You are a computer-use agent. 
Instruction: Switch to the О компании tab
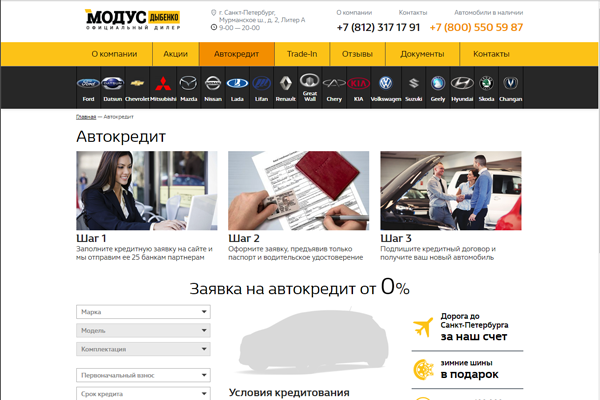pyautogui.click(x=114, y=53)
